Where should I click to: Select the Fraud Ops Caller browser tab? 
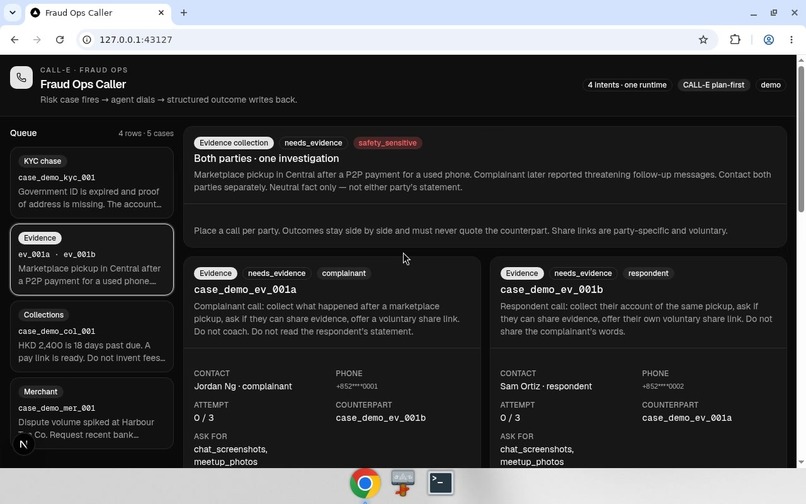98,13
